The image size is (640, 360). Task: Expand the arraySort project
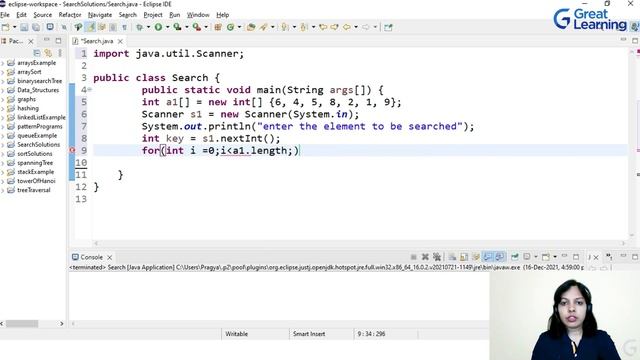click(3, 72)
